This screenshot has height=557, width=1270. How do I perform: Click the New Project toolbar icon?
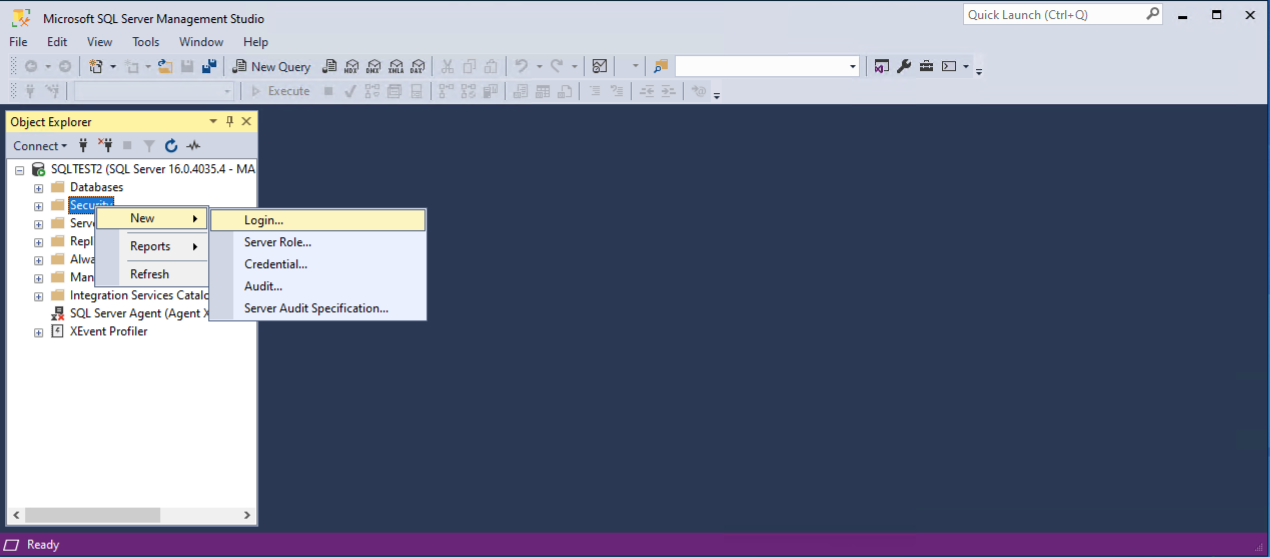click(96, 66)
